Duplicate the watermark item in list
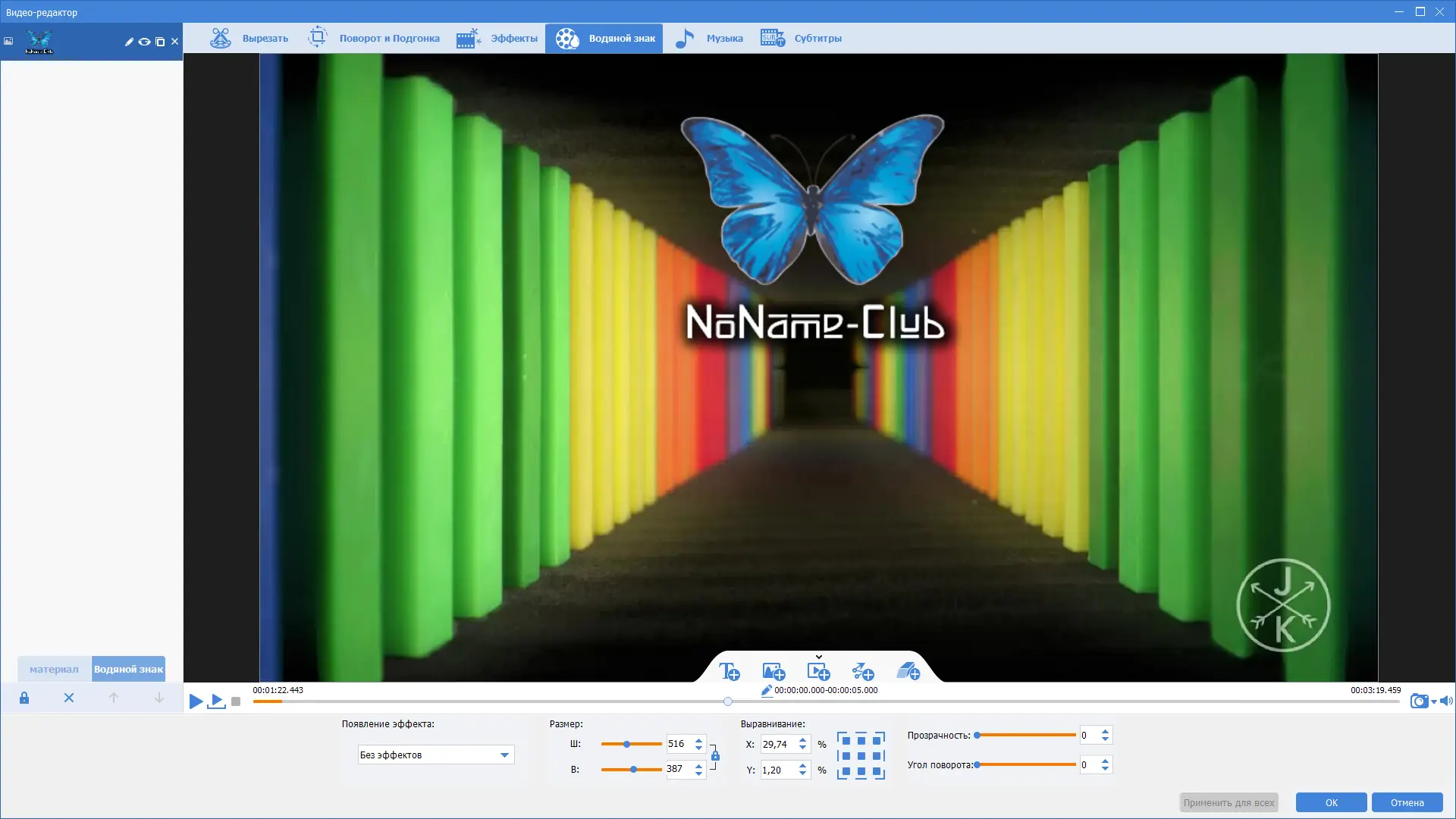Viewport: 1456px width, 819px height. click(160, 42)
